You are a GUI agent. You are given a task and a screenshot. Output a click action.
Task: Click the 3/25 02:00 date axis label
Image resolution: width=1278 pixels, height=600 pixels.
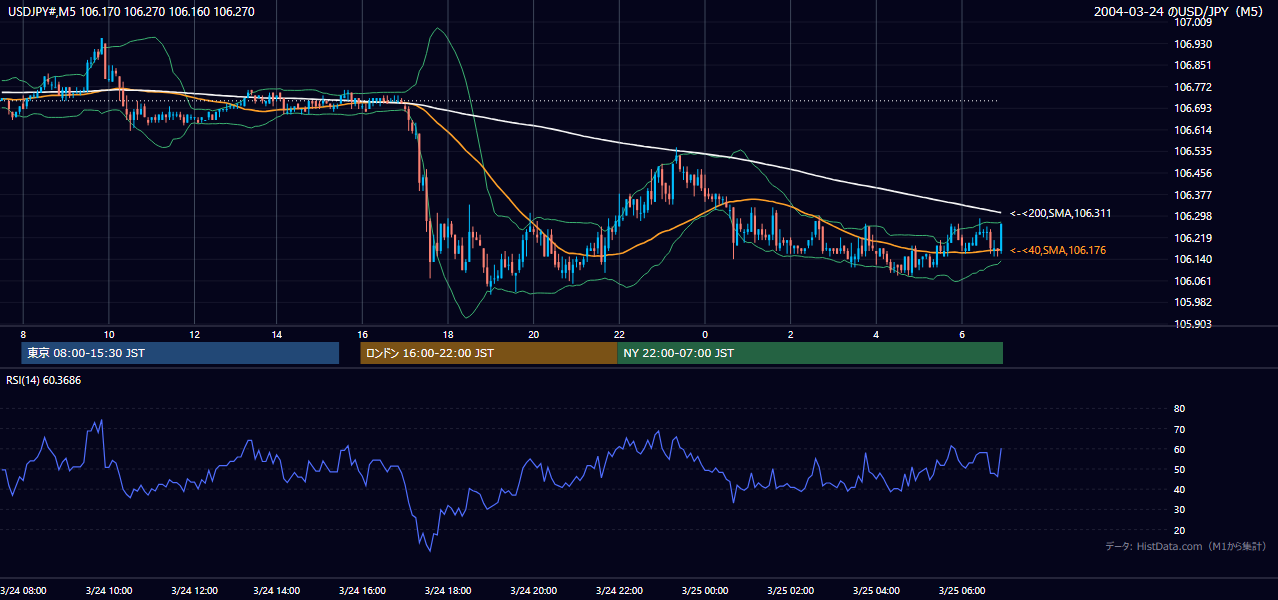tap(791, 590)
